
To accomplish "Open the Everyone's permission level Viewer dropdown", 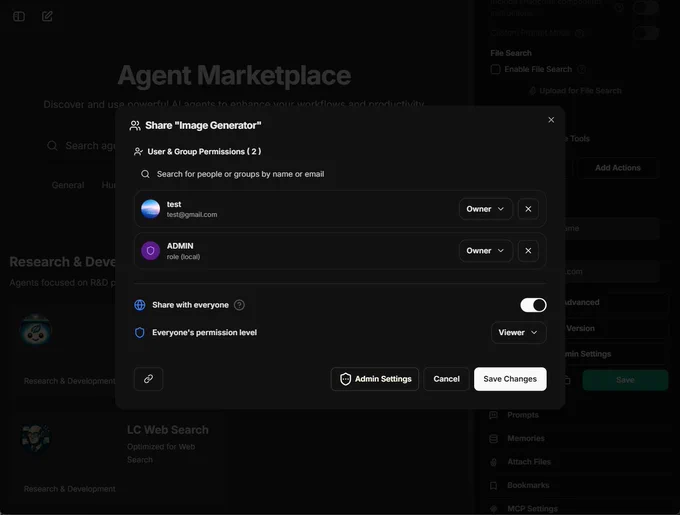I will pos(518,332).
